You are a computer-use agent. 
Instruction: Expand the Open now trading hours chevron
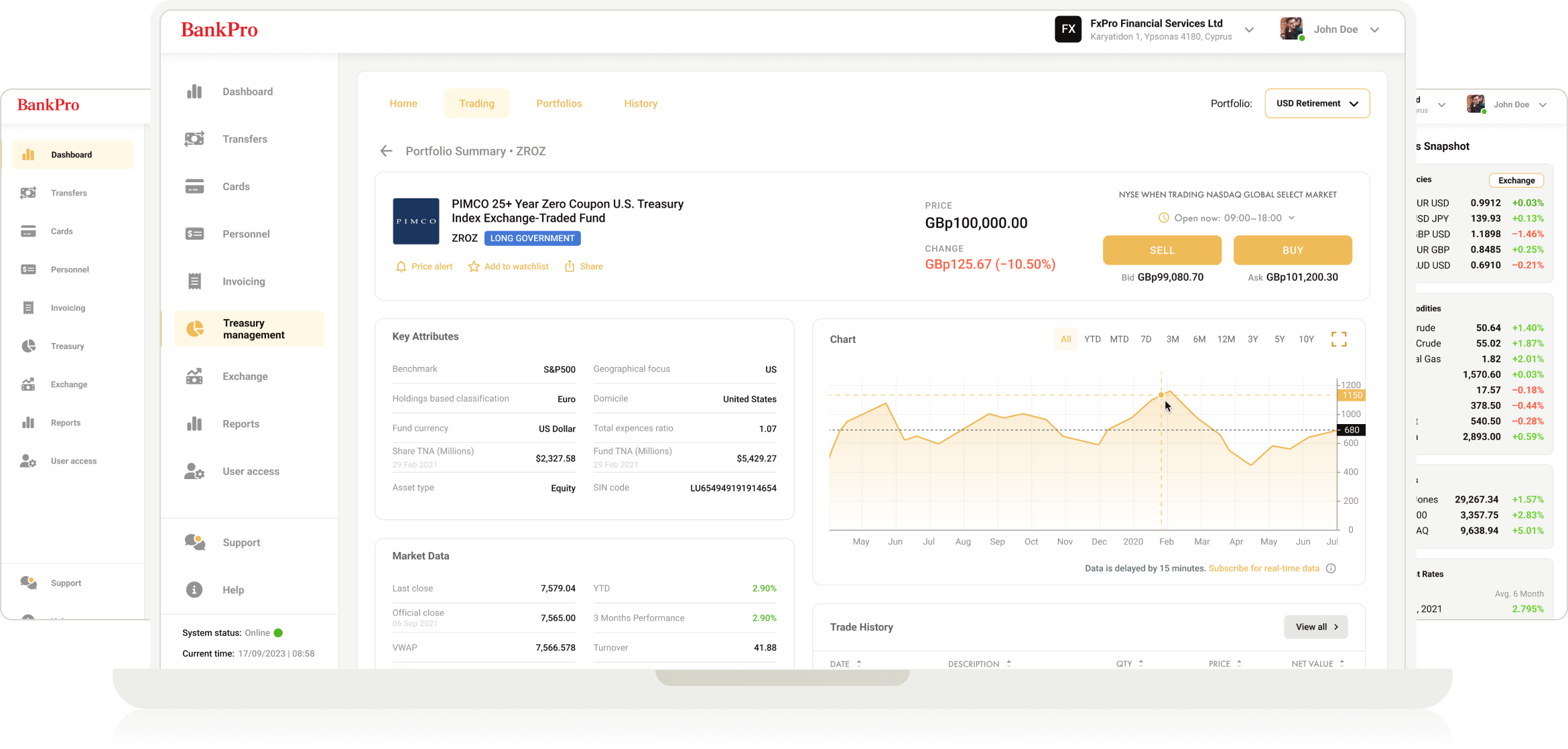coord(1291,218)
